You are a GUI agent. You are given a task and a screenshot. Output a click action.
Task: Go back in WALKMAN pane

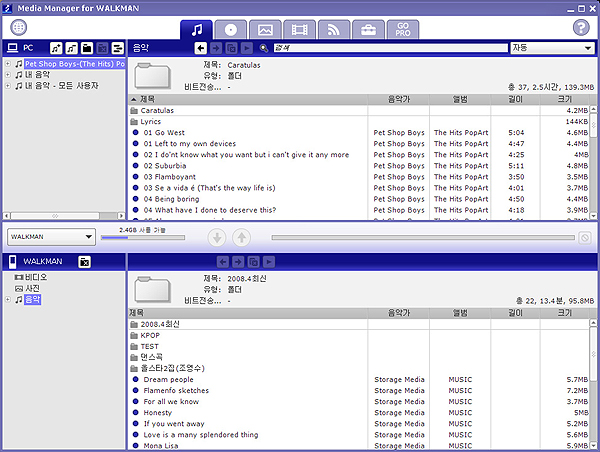point(223,262)
